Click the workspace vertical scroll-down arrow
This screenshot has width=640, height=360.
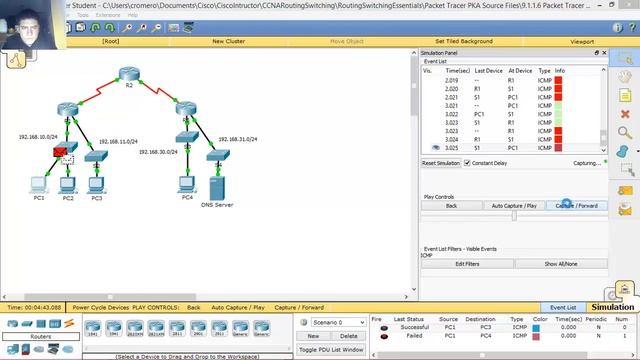[x=414, y=289]
